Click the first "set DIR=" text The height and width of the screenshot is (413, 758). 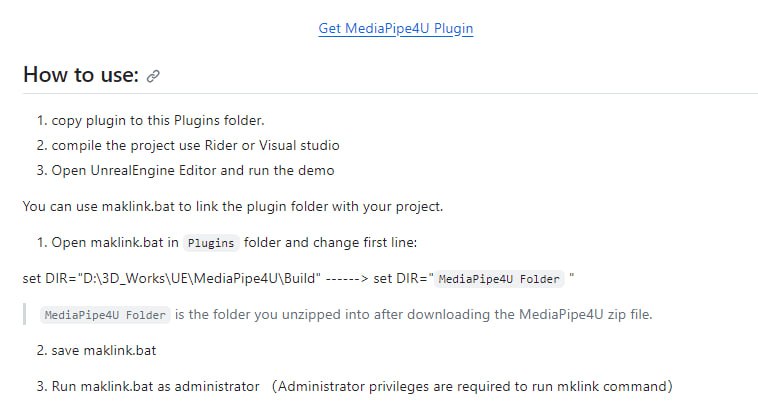[x=49, y=278]
